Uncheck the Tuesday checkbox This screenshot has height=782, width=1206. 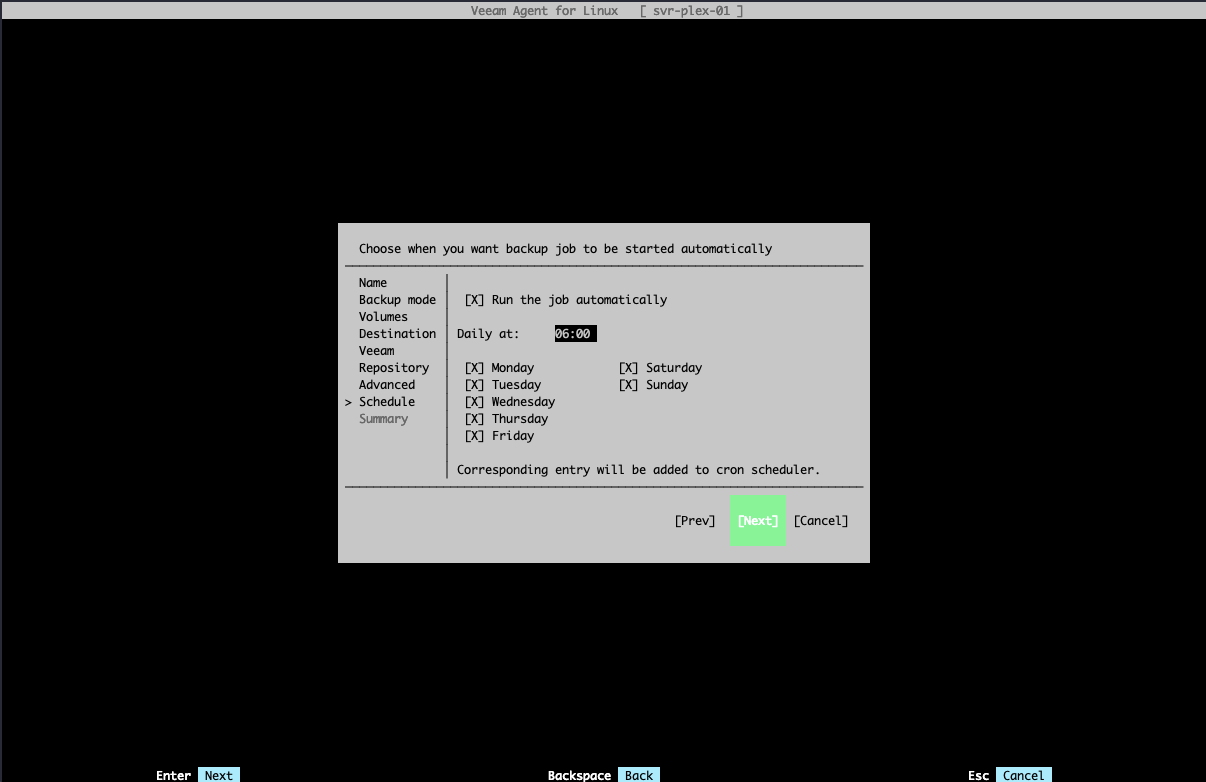[475, 385]
